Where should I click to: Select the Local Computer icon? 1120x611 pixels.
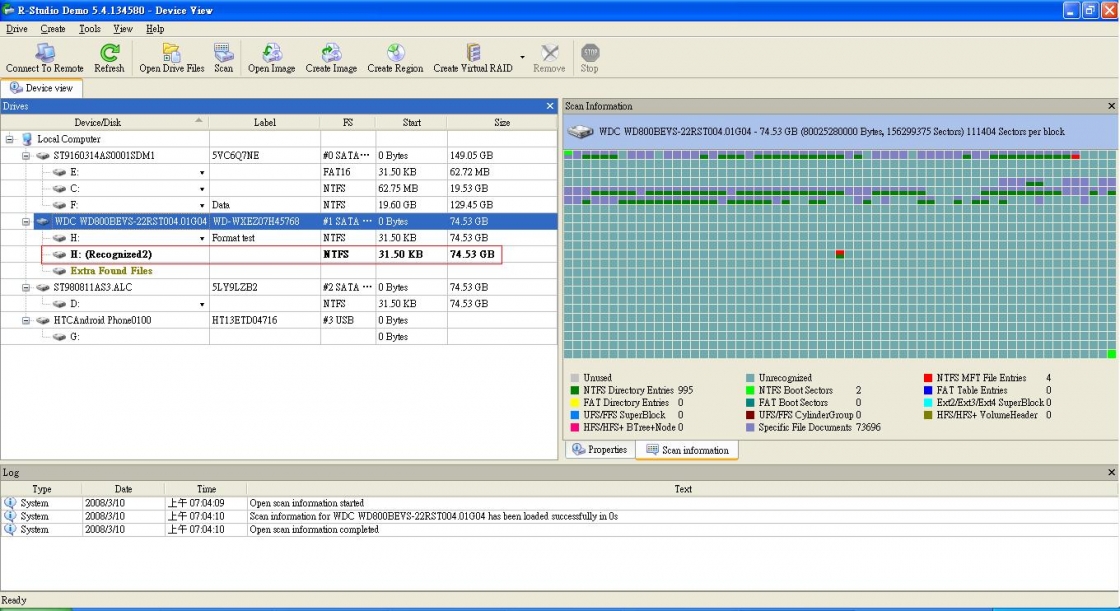click(x=27, y=139)
